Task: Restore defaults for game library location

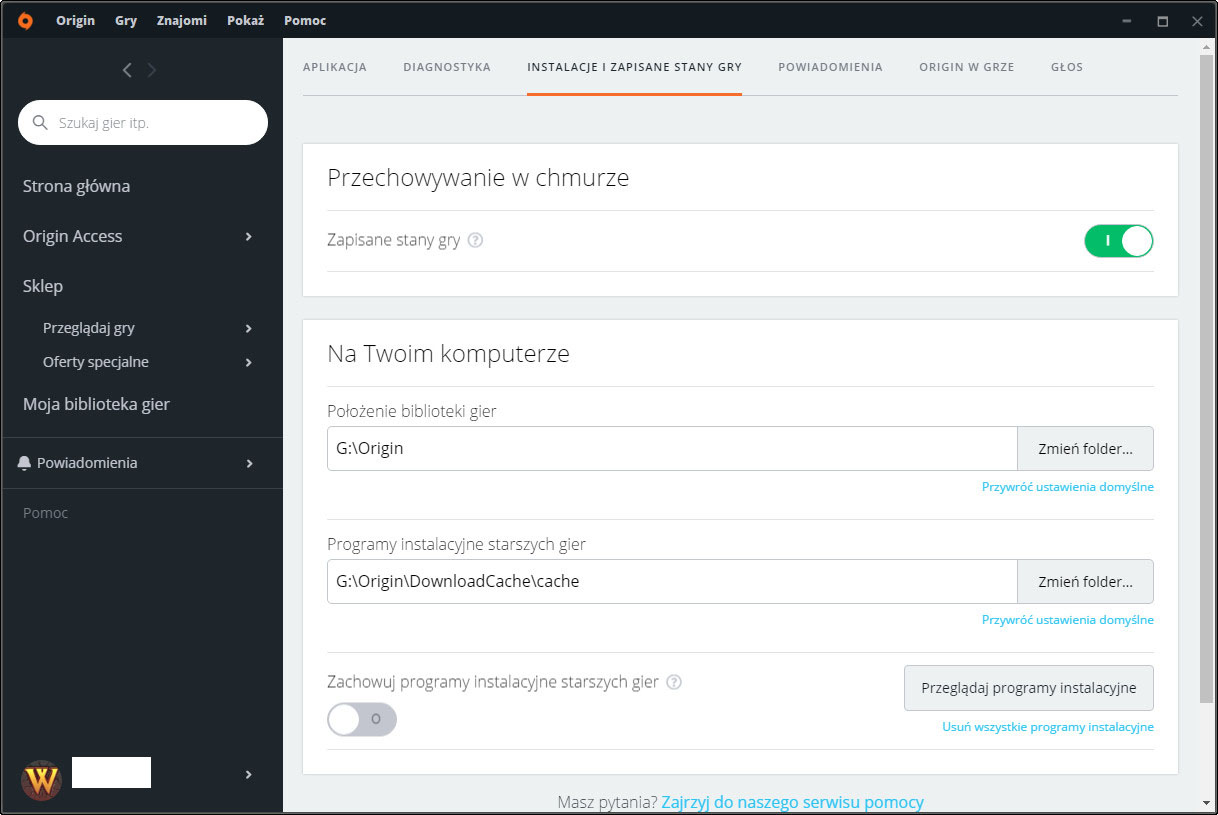Action: point(1068,487)
